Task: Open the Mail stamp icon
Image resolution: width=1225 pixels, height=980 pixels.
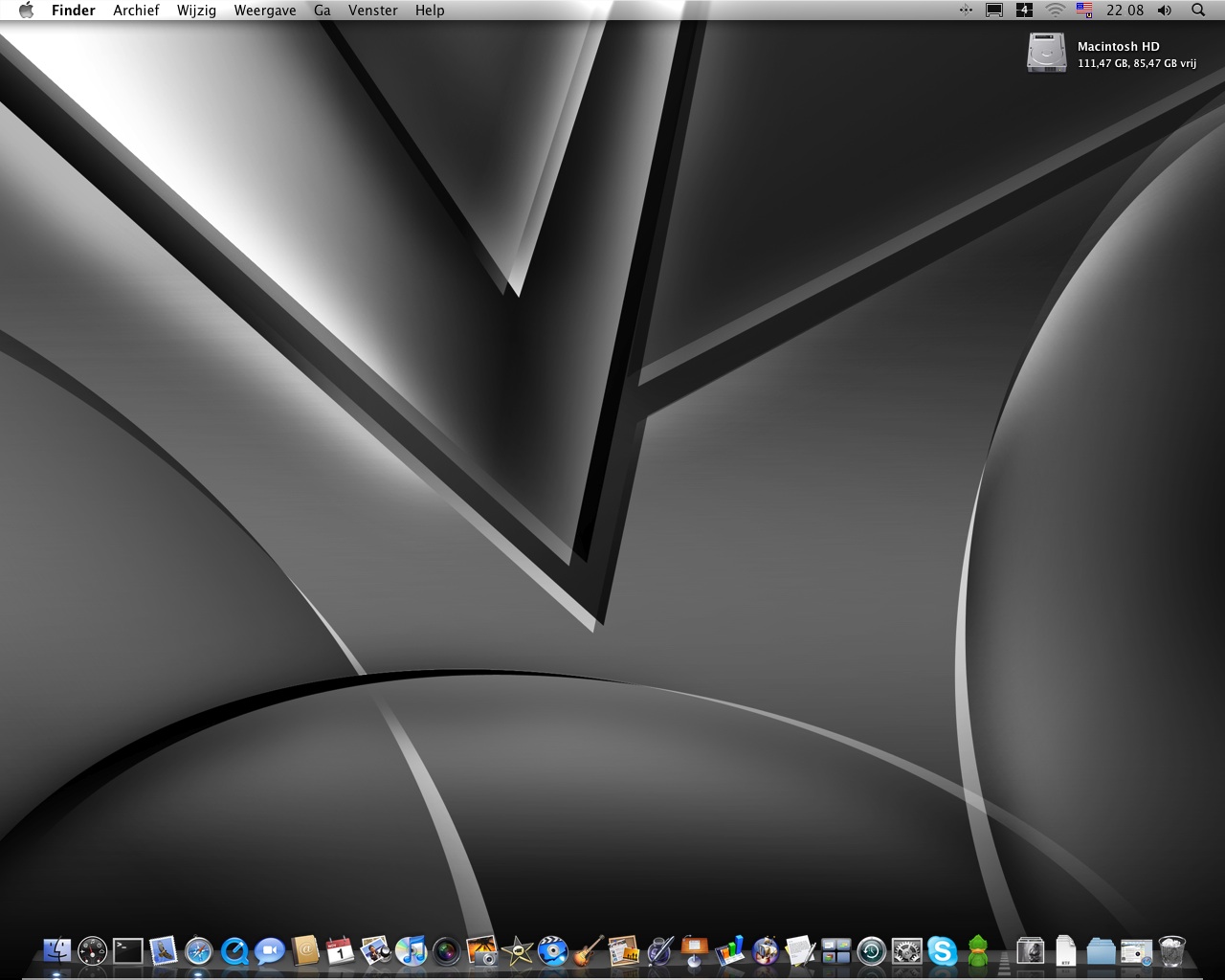Action: click(163, 951)
